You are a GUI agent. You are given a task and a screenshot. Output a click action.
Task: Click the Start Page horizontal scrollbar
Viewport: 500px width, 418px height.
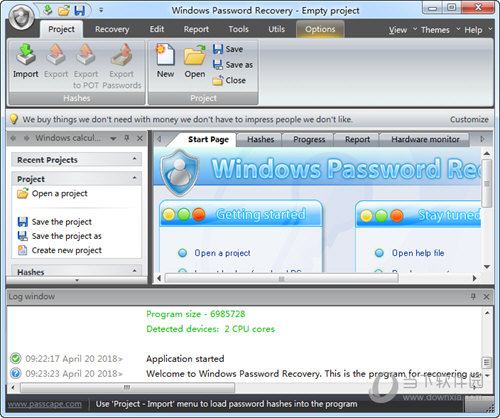click(282, 278)
